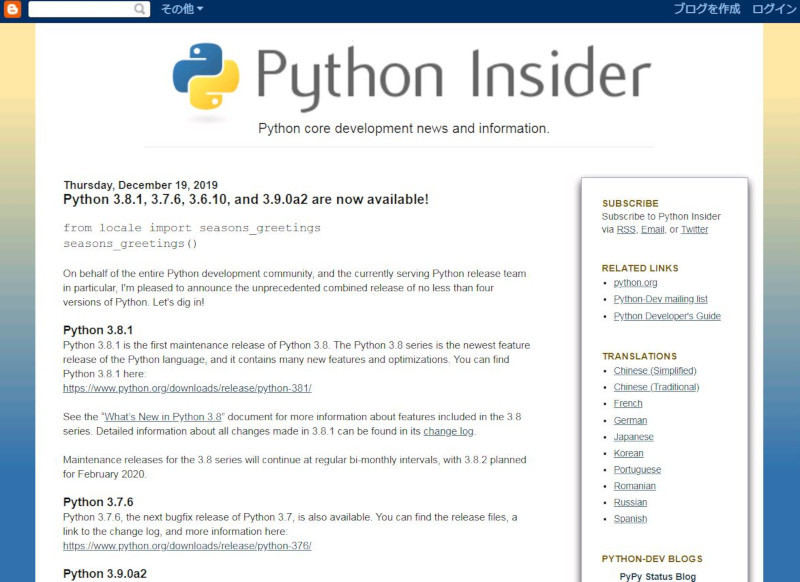
Task: Click the Python 3.7.6 section heading
Action: 98,502
